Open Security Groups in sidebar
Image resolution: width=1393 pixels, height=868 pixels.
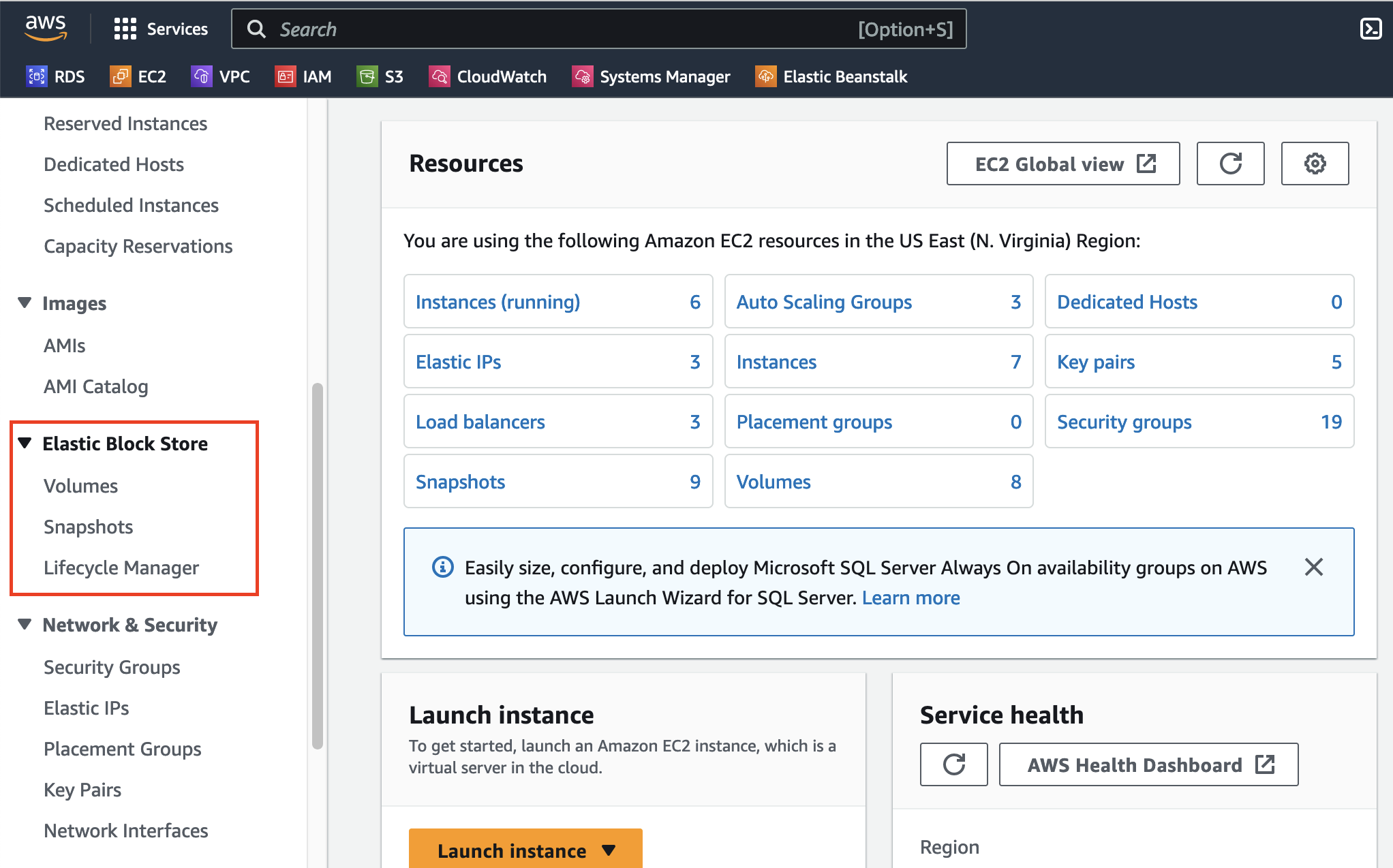(x=112, y=667)
